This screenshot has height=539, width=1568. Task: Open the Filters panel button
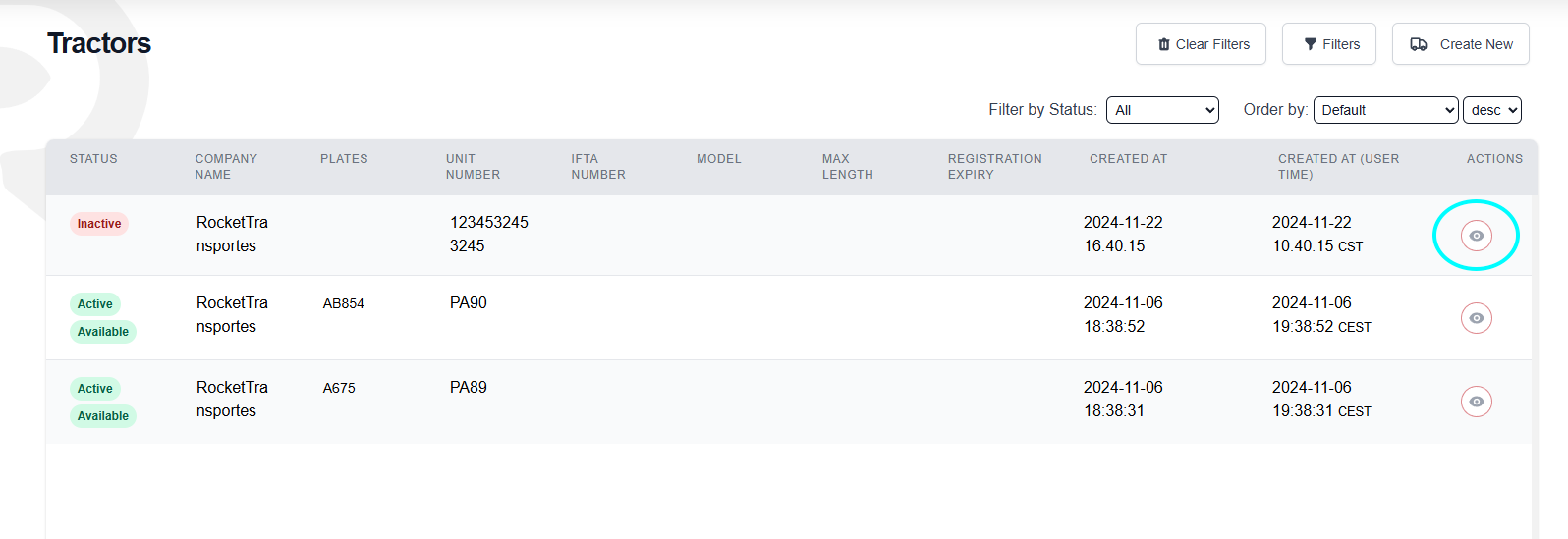tap(1329, 44)
